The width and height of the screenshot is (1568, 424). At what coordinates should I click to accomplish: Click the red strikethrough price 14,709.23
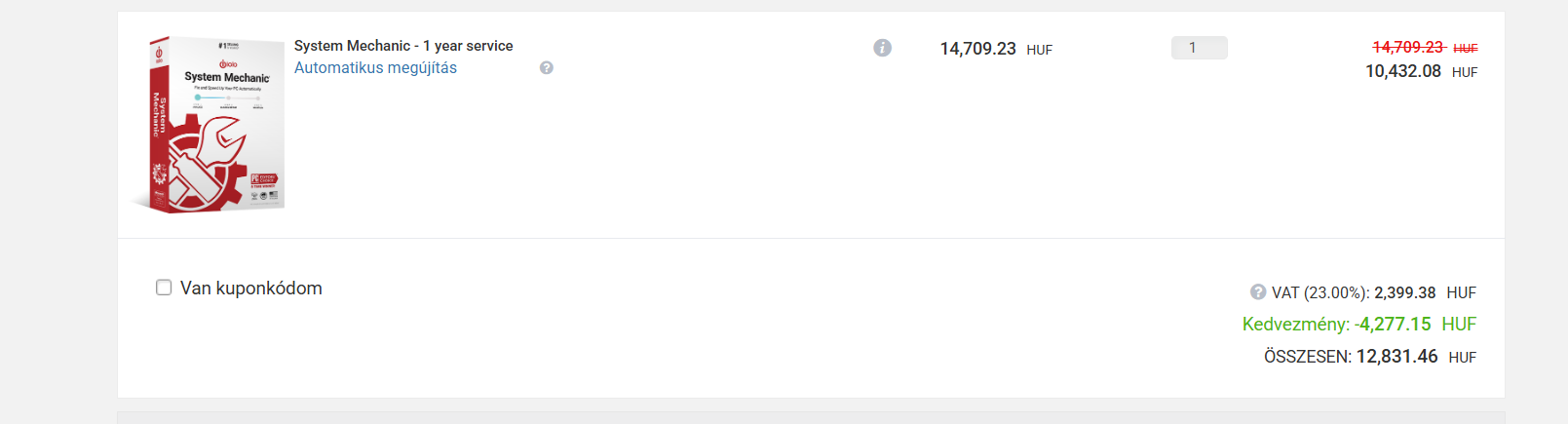1408,47
